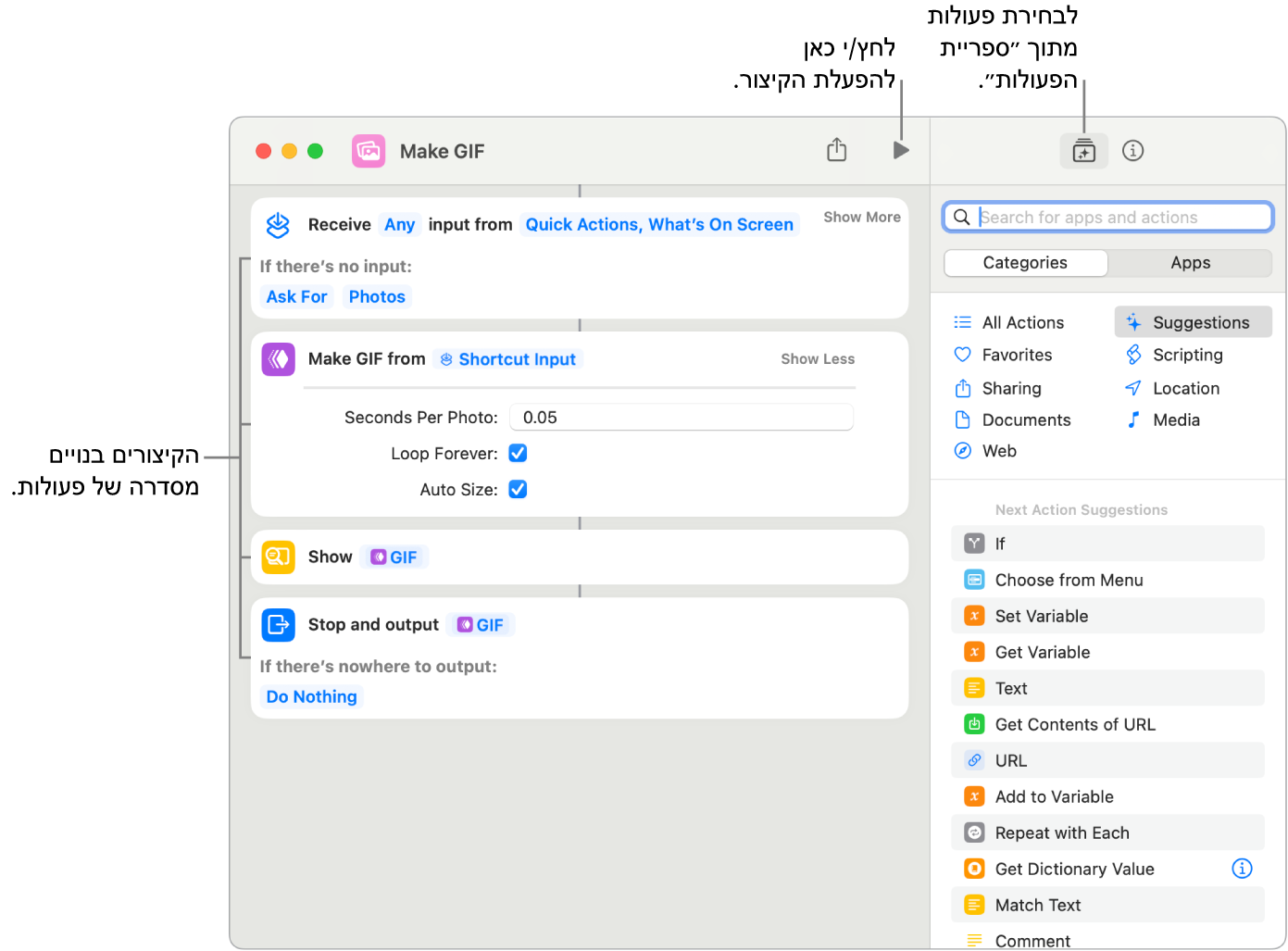Select Suggestions category
This screenshot has height=951, width=1288.
1193,322
